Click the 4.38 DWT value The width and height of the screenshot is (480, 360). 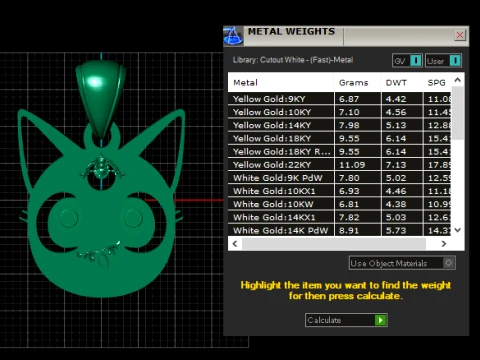[x=396, y=204]
